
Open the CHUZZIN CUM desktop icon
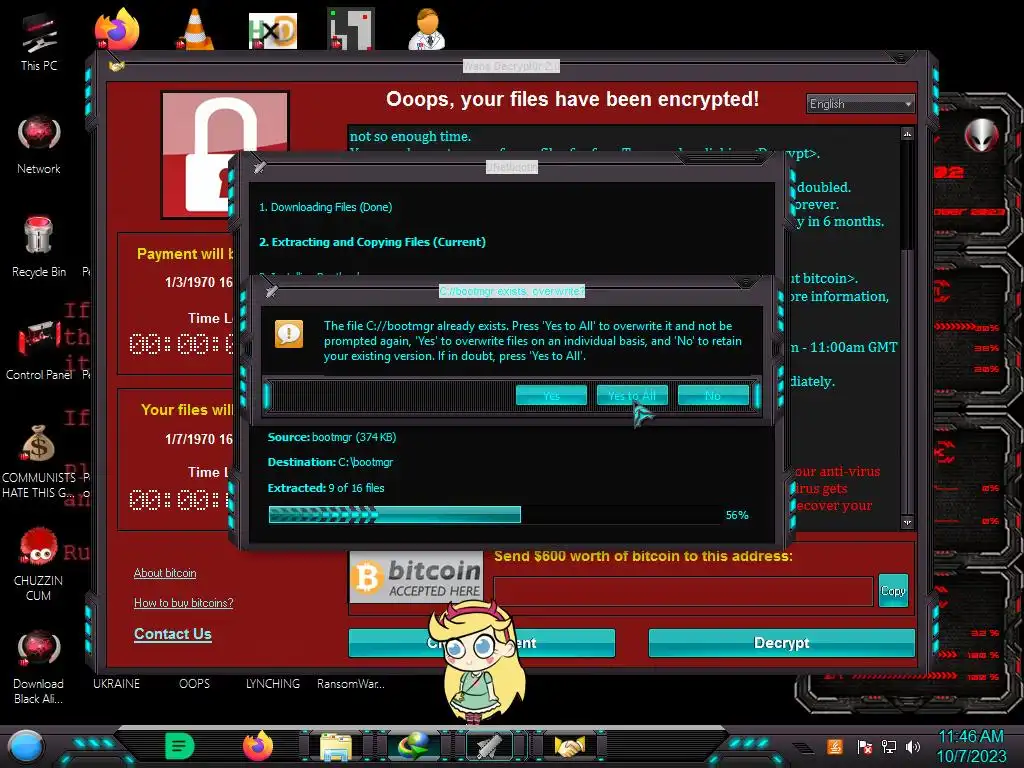tap(39, 564)
